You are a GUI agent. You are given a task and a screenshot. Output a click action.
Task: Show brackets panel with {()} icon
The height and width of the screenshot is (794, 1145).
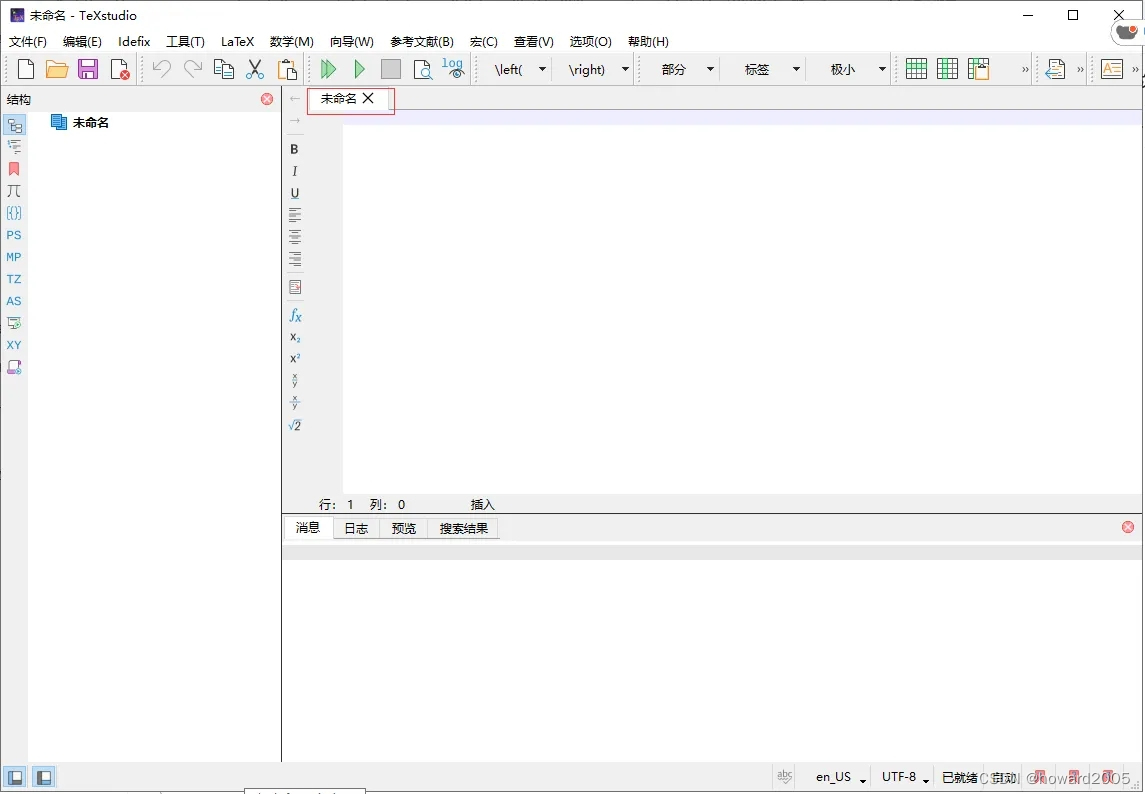tap(14, 213)
